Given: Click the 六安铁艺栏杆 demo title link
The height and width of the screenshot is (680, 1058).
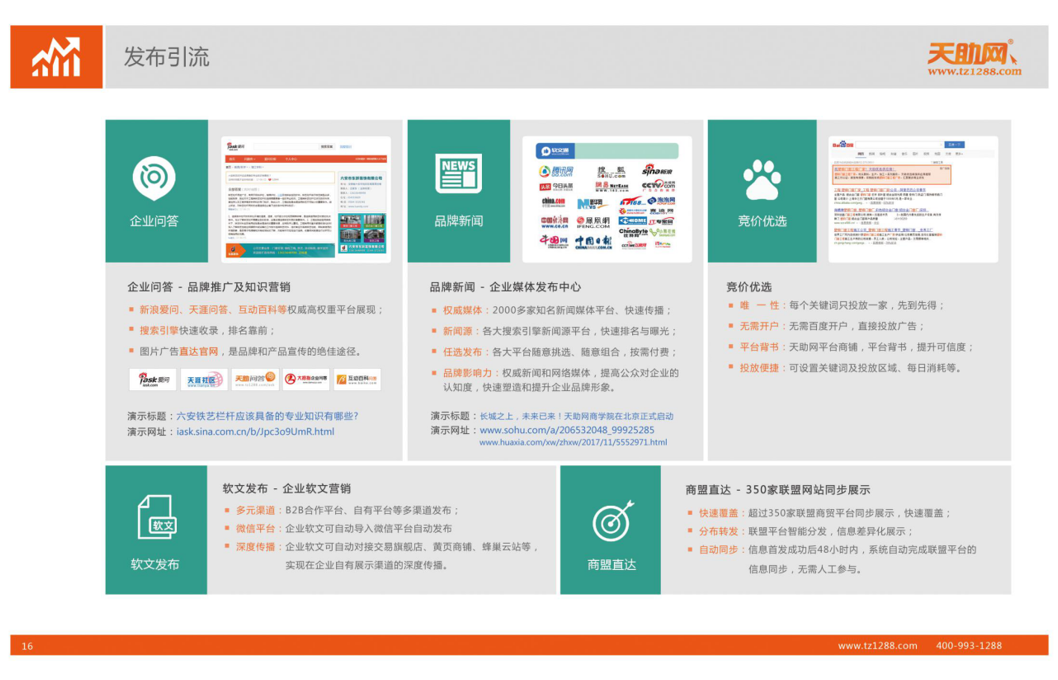Looking at the screenshot, I should pos(266,416).
